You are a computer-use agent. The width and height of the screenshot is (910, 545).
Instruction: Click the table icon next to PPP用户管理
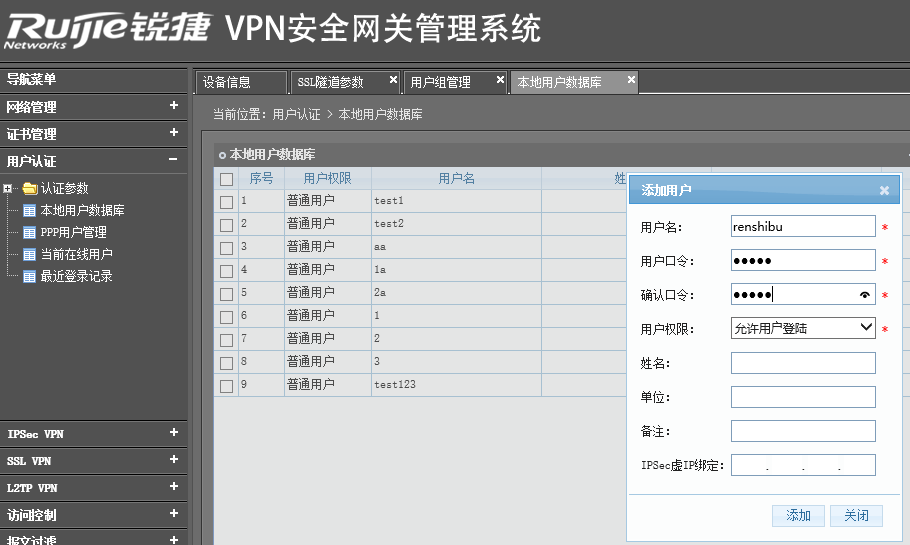(29, 232)
